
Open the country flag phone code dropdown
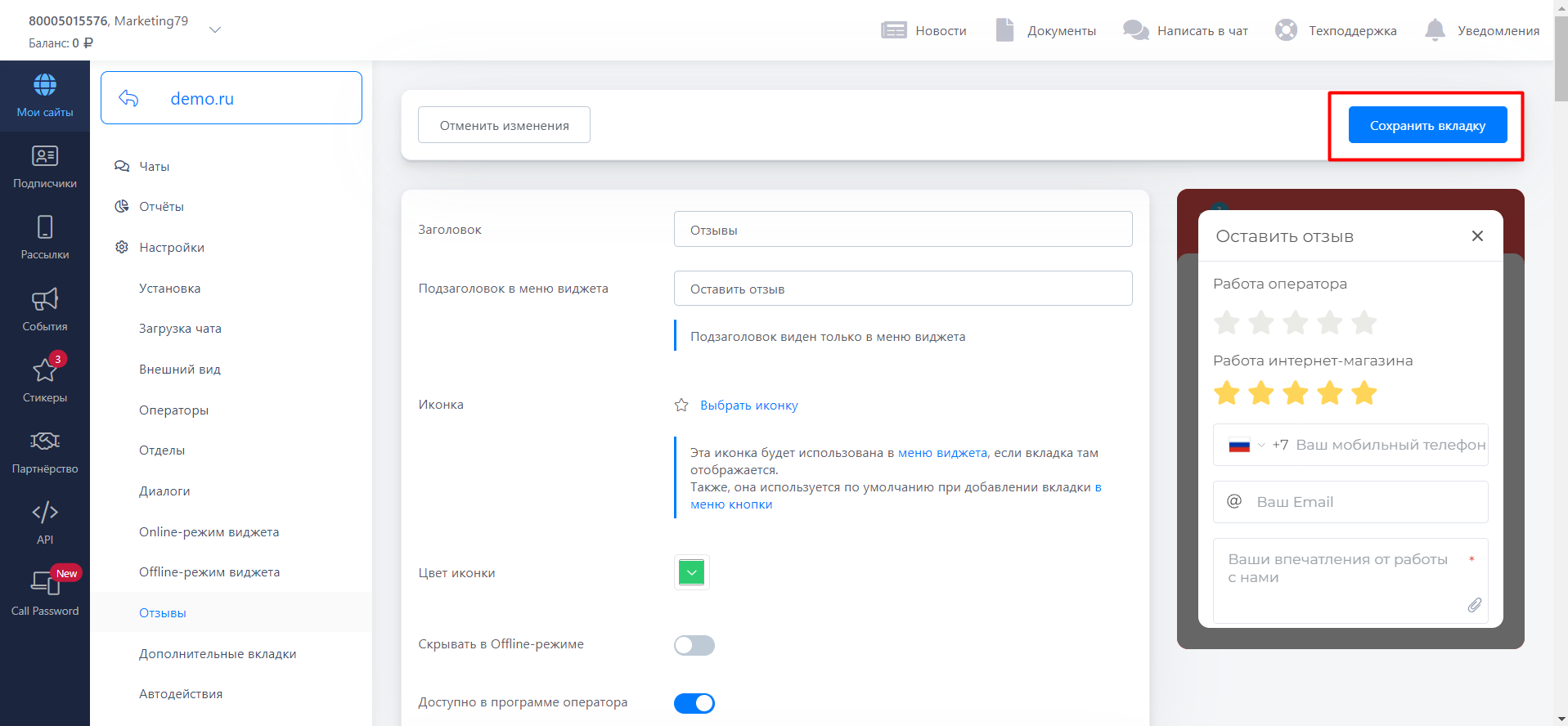(1246, 446)
